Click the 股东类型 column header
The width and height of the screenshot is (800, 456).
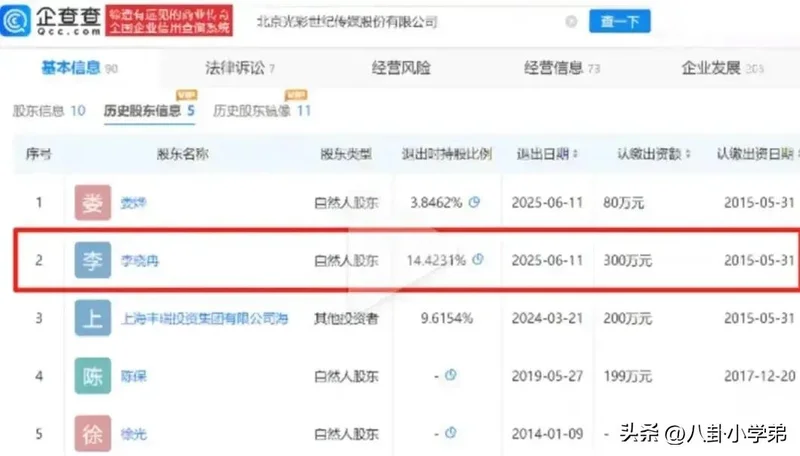346,154
